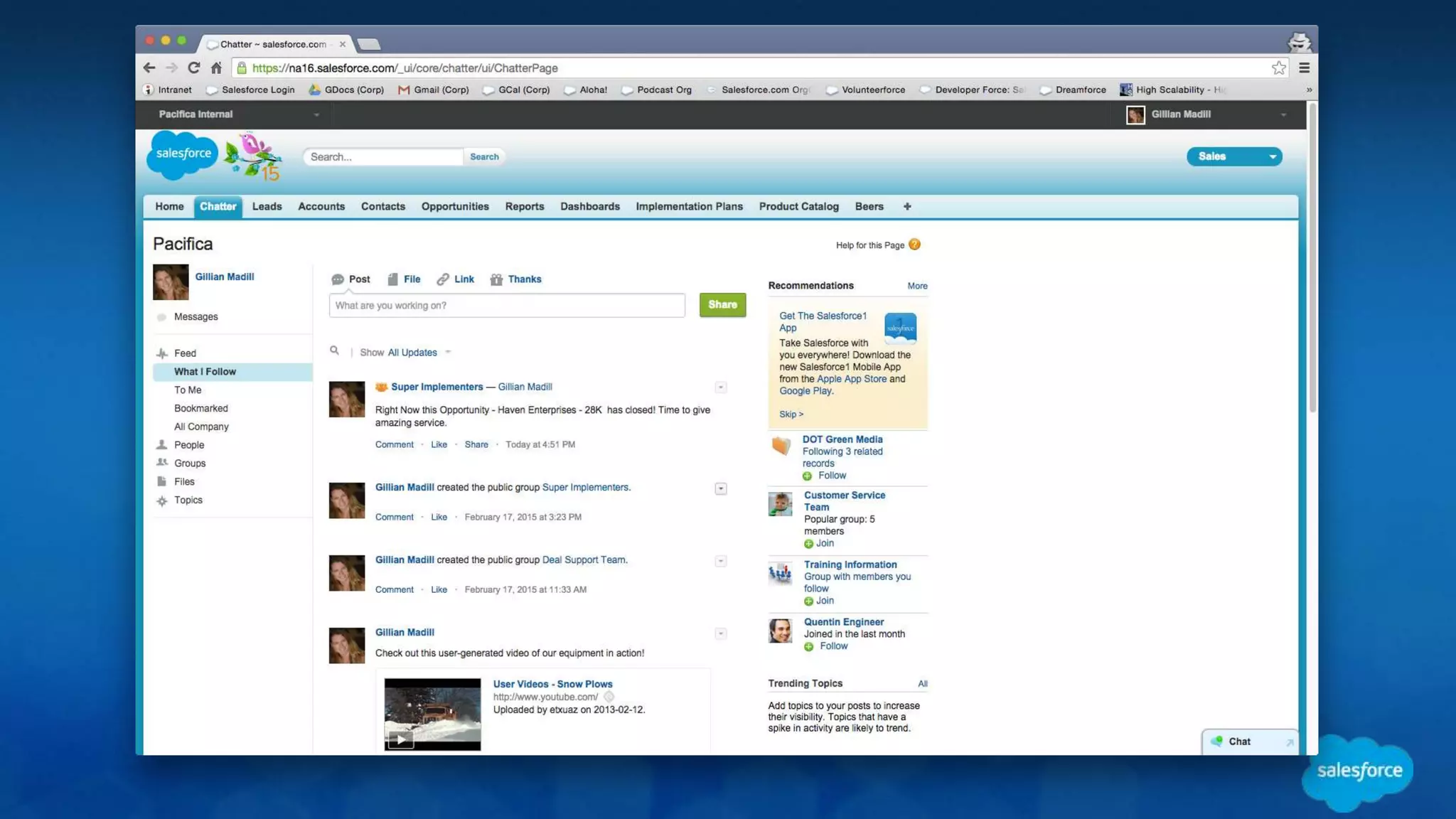
Task: Reload the page with refresh icon
Action: click(x=193, y=68)
